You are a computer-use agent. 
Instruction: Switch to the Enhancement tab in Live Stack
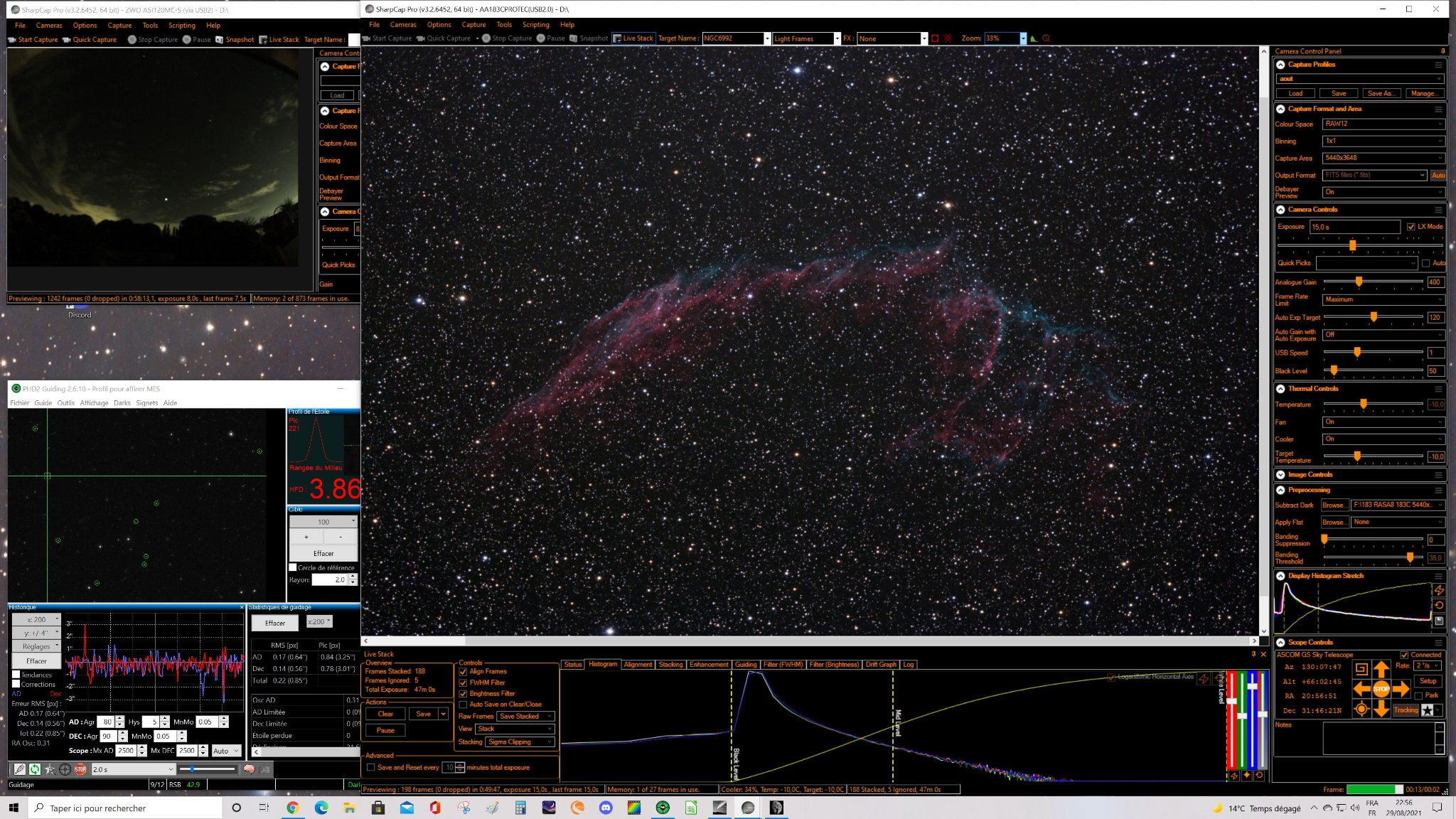pos(709,665)
